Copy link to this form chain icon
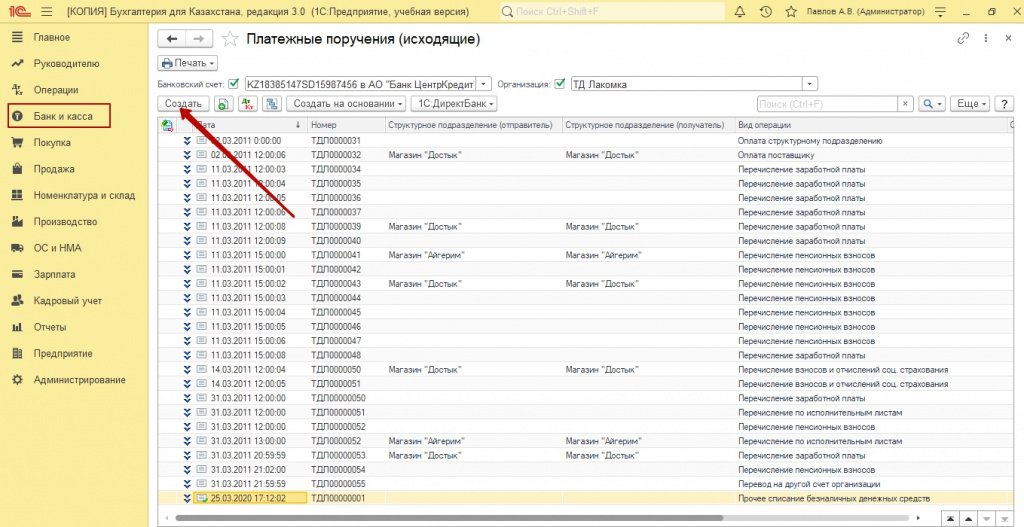 pos(963,39)
